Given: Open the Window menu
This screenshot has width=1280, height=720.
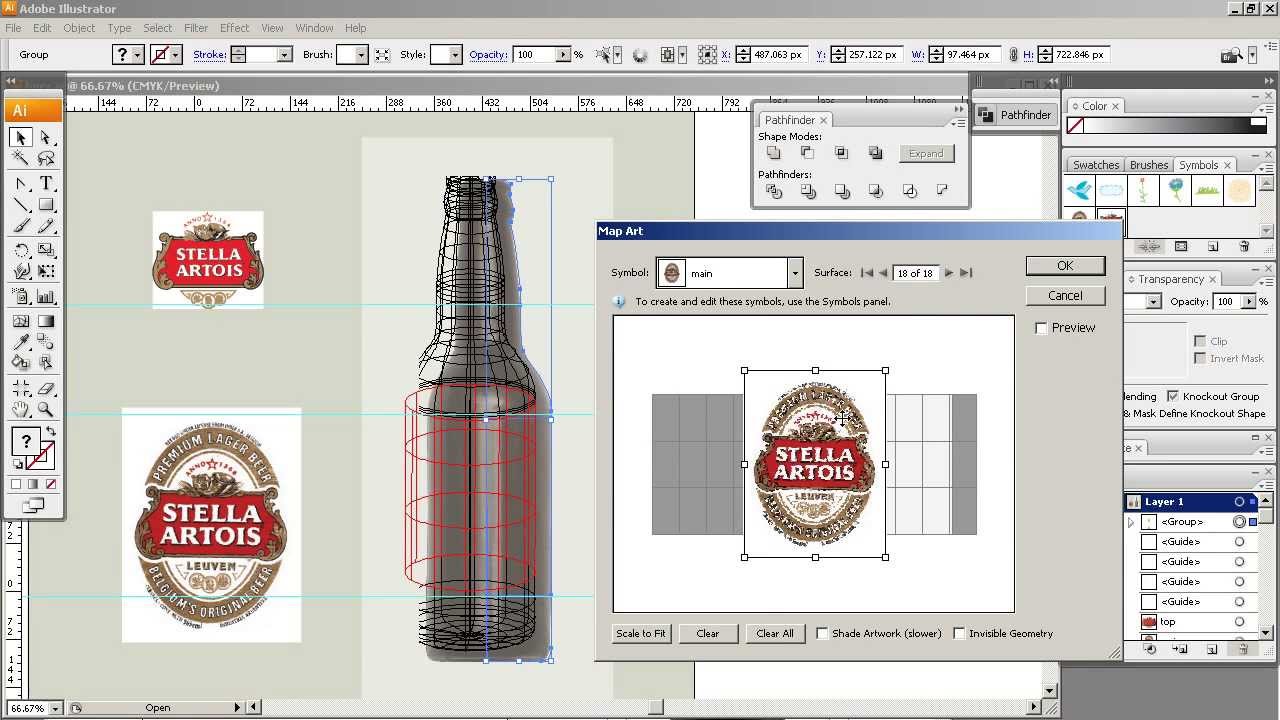Looking at the screenshot, I should click(x=314, y=28).
